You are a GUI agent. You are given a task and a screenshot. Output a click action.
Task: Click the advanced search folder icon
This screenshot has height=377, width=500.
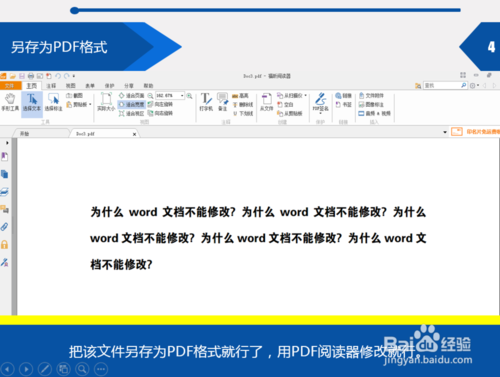click(418, 86)
